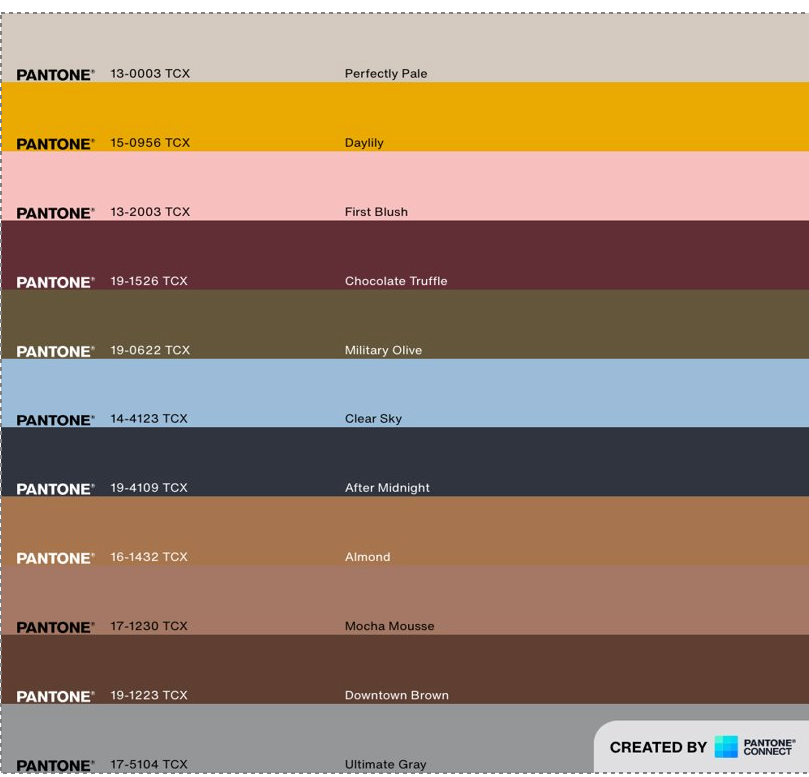Select the Chocolate Truffle swatch band
This screenshot has height=777, width=809.
pyautogui.click(x=405, y=255)
